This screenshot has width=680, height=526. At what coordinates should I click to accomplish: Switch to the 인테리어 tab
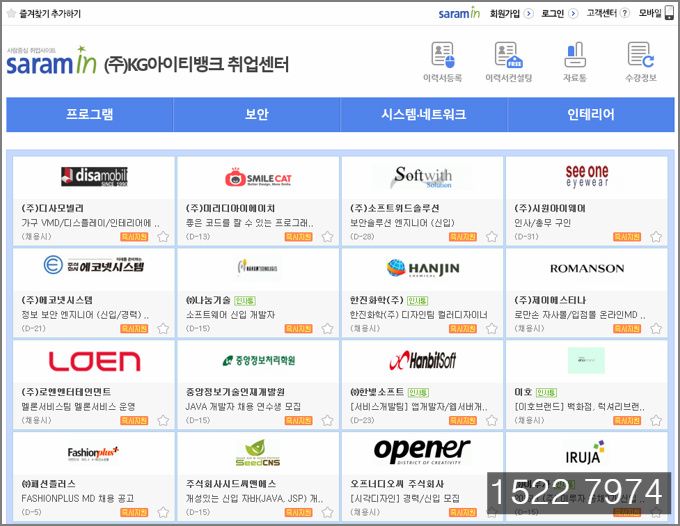pyautogui.click(x=591, y=114)
